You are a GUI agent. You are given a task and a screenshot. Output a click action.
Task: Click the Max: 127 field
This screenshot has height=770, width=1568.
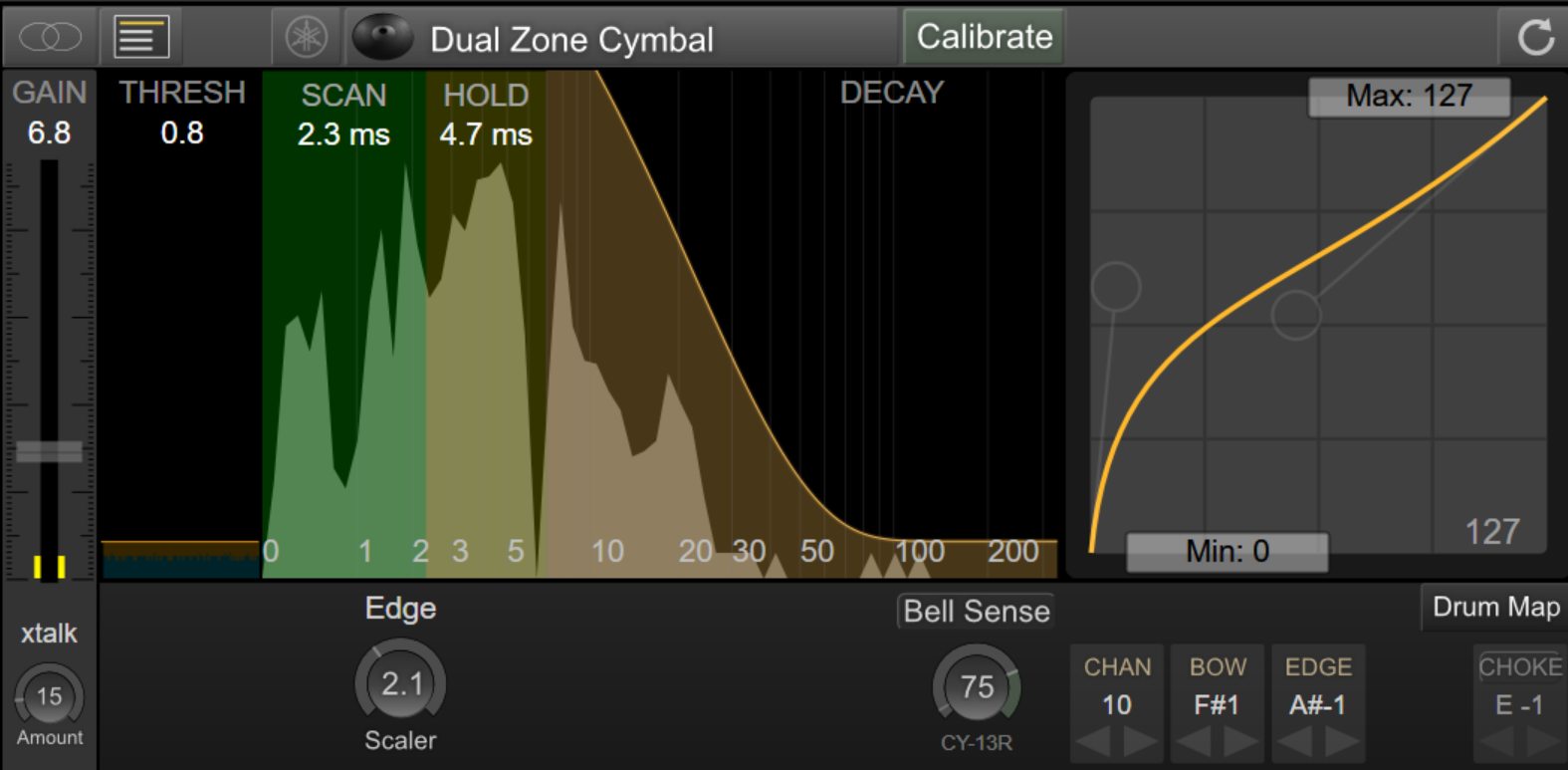[x=1409, y=97]
